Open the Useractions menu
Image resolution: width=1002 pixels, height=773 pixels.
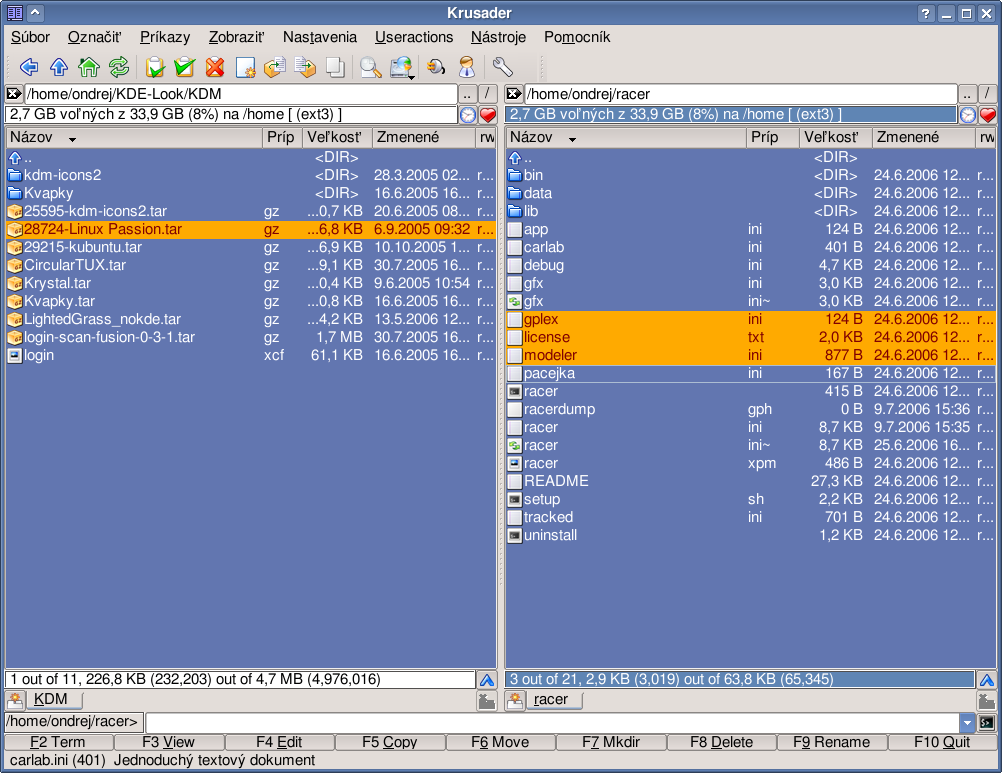[x=413, y=37]
